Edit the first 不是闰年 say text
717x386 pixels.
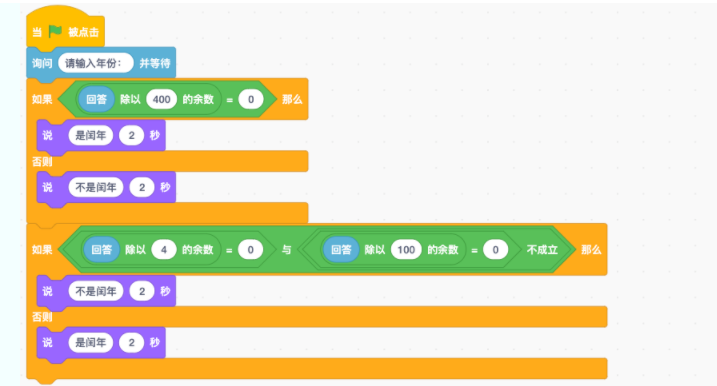tap(96, 187)
